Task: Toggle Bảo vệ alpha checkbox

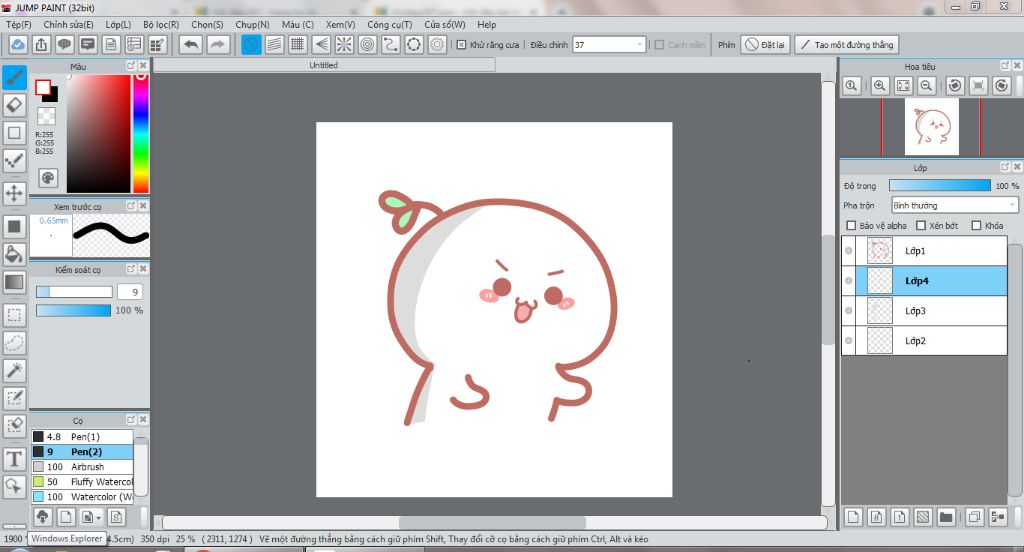Action: [851, 225]
